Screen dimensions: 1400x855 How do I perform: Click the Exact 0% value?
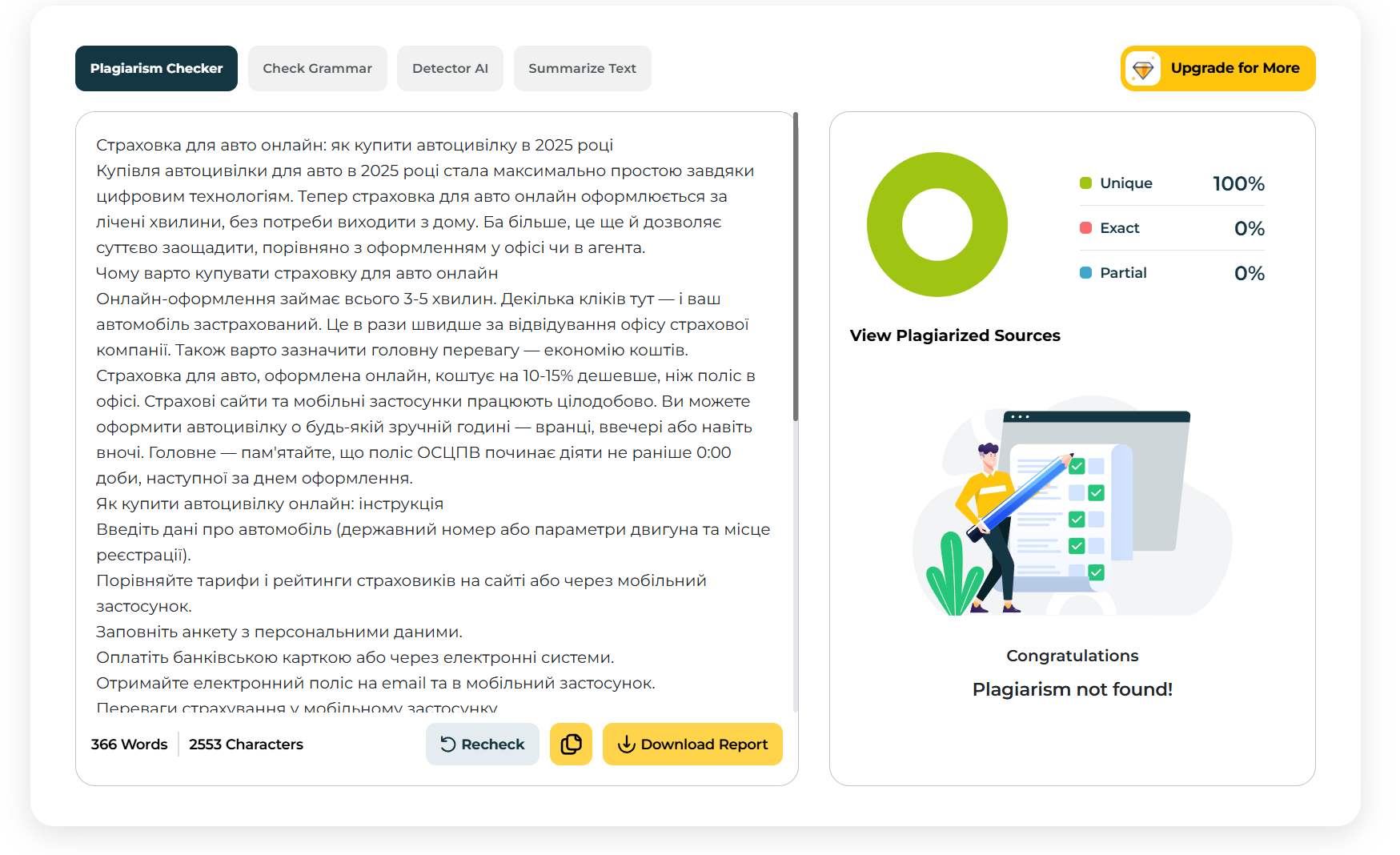[1250, 228]
